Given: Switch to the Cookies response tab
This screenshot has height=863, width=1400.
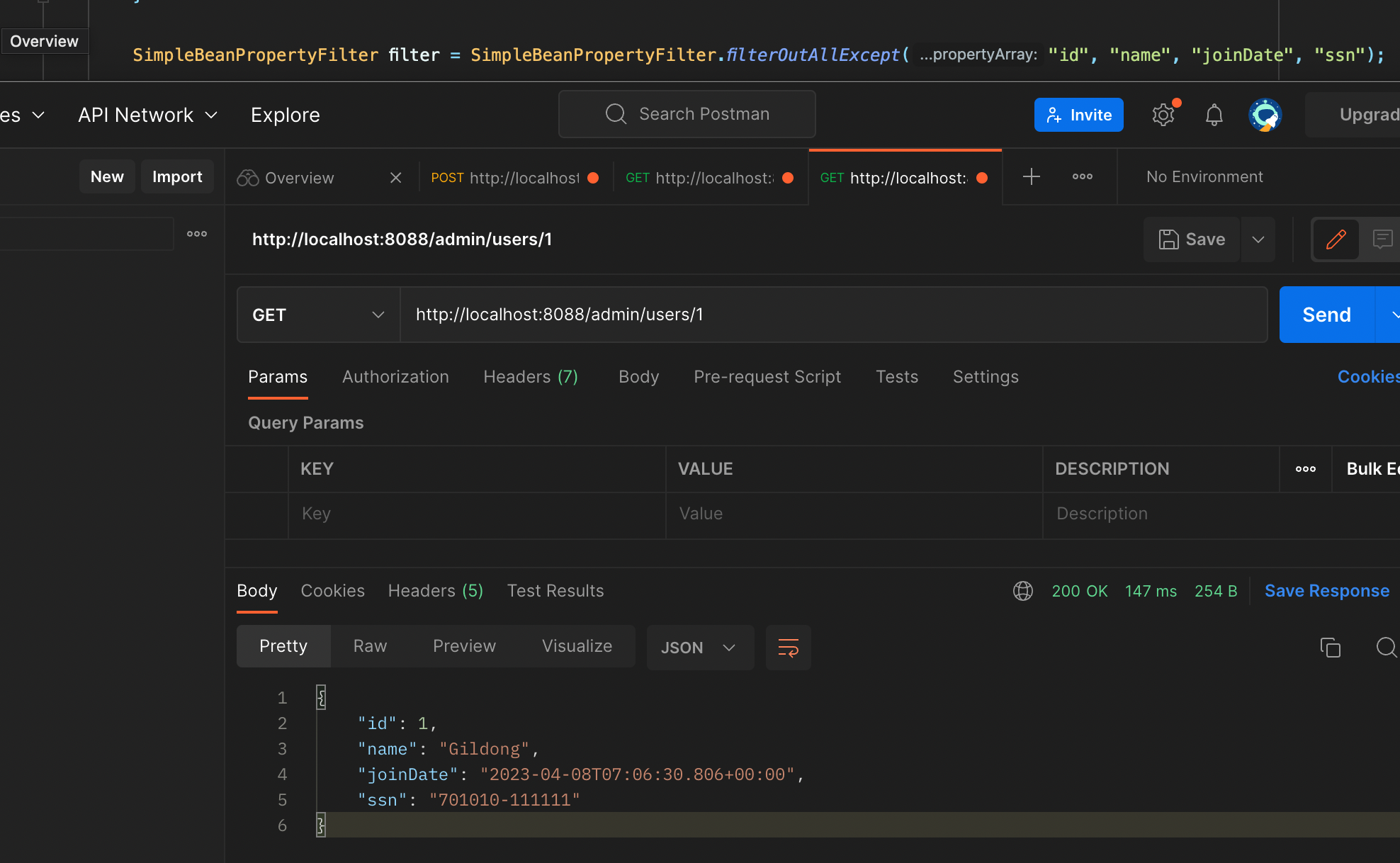Looking at the screenshot, I should click(x=332, y=590).
